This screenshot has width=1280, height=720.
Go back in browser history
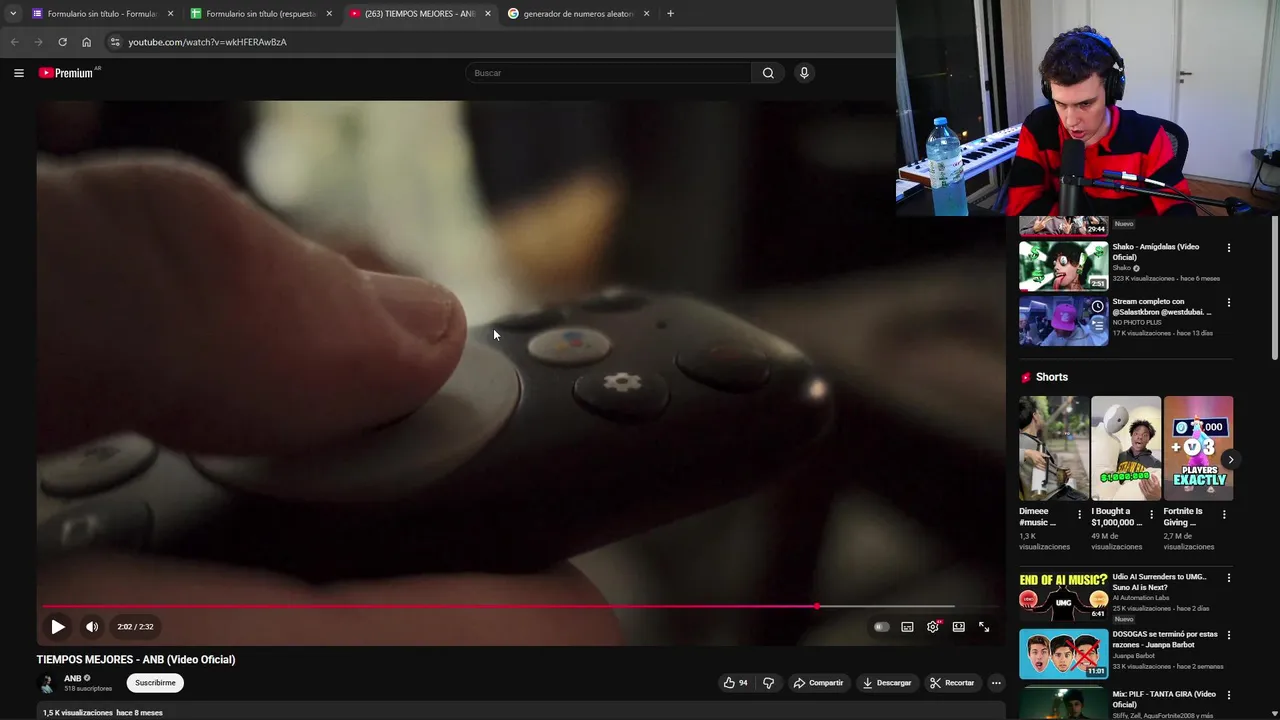[14, 42]
